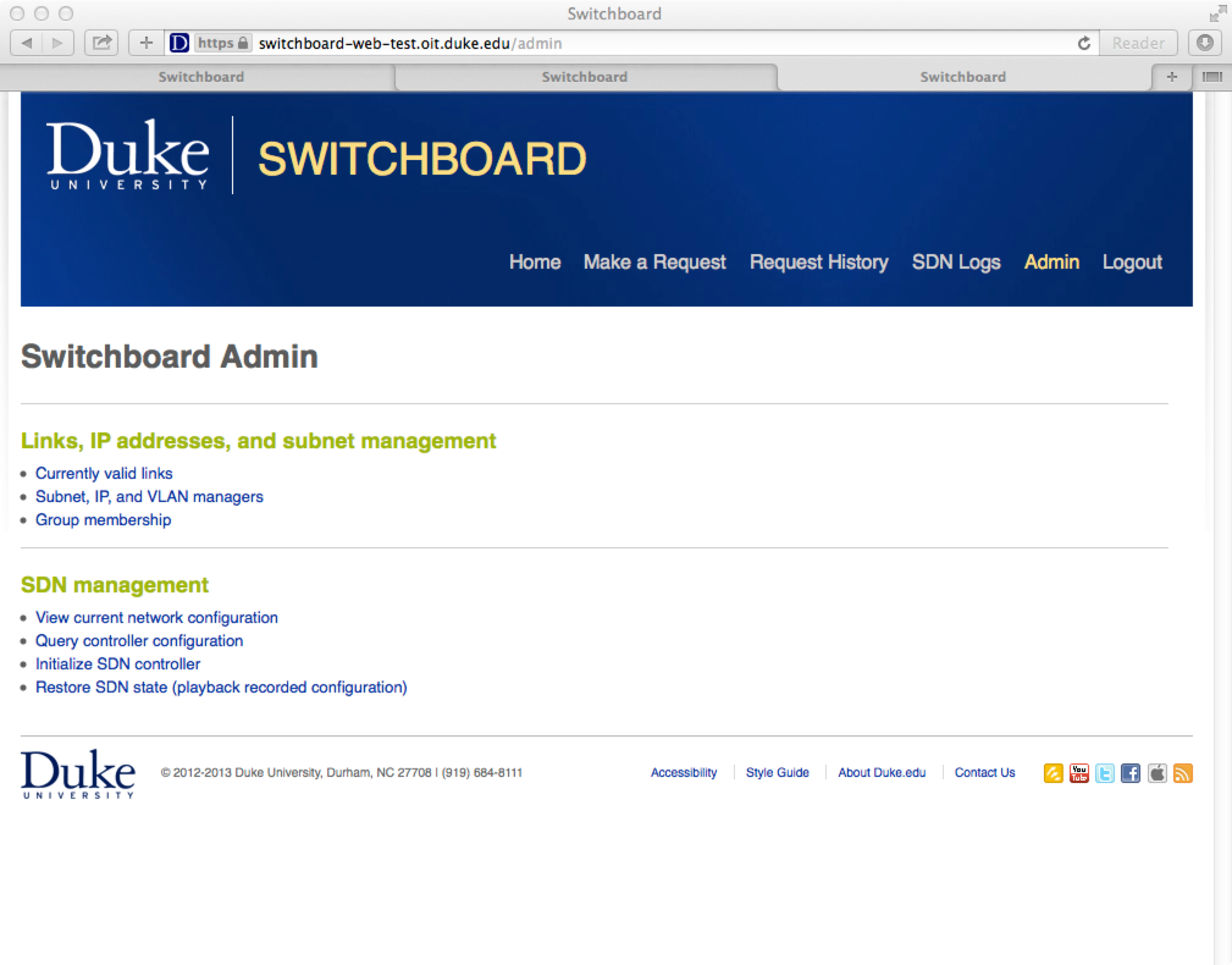Open the Style Guide footer link
Image resolution: width=1232 pixels, height=965 pixels.
[777, 773]
